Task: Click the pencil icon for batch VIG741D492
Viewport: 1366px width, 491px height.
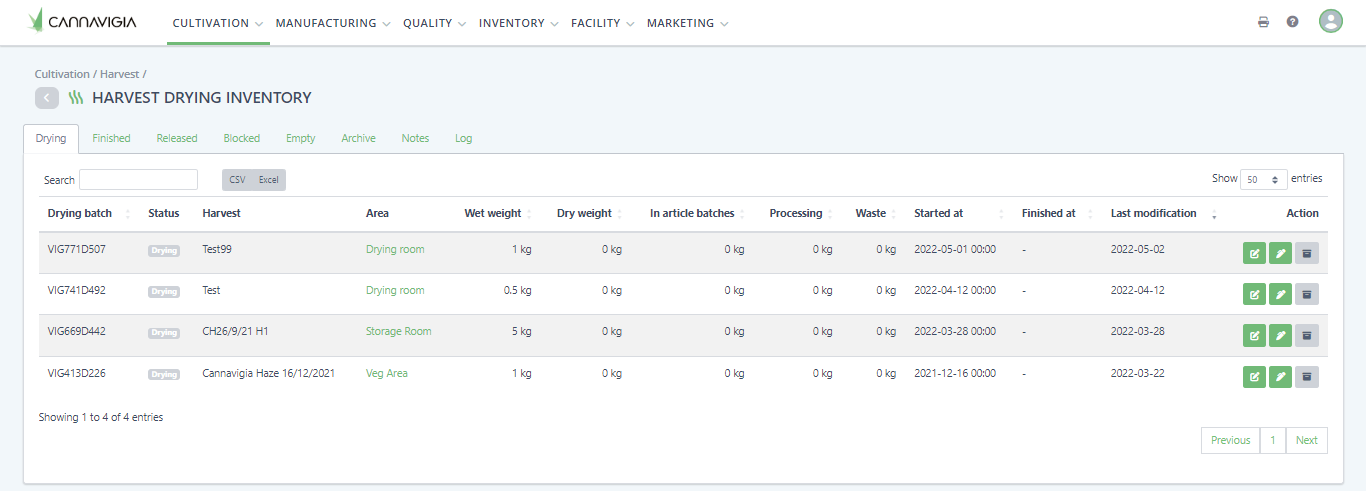Action: coord(1280,294)
